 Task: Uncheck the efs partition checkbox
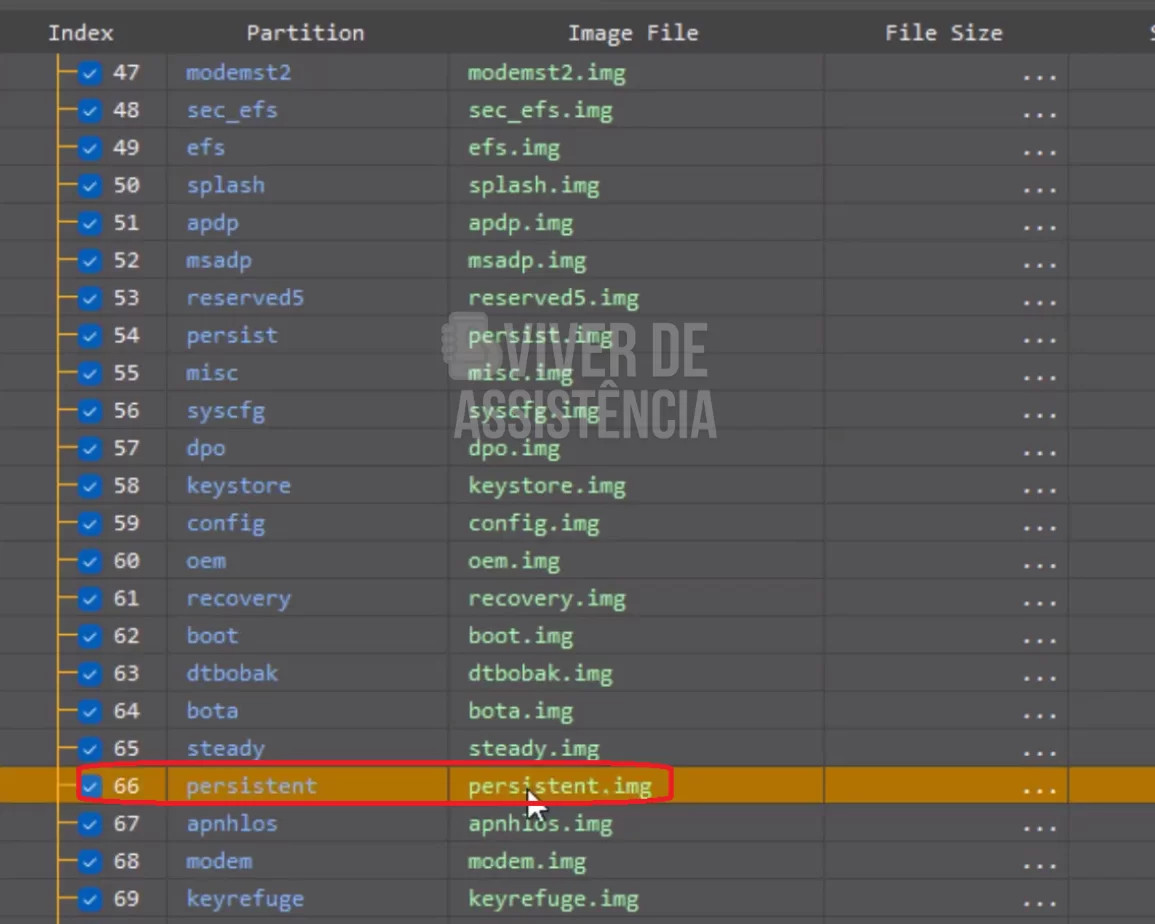pyautogui.click(x=91, y=148)
